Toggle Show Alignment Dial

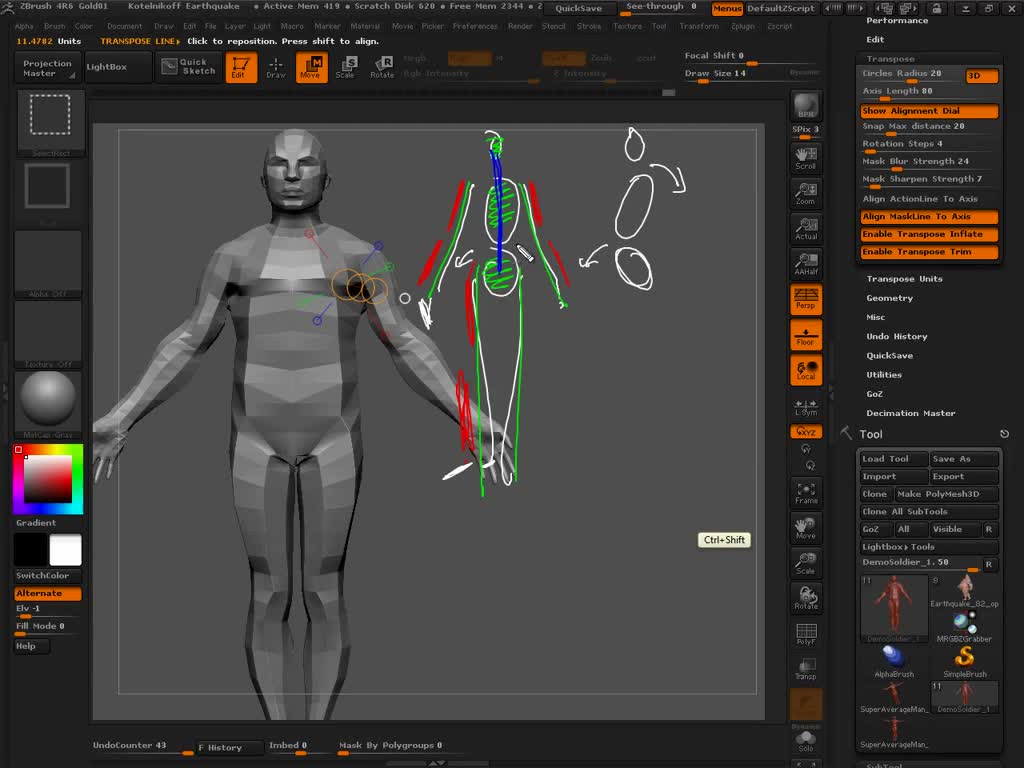[x=929, y=111]
